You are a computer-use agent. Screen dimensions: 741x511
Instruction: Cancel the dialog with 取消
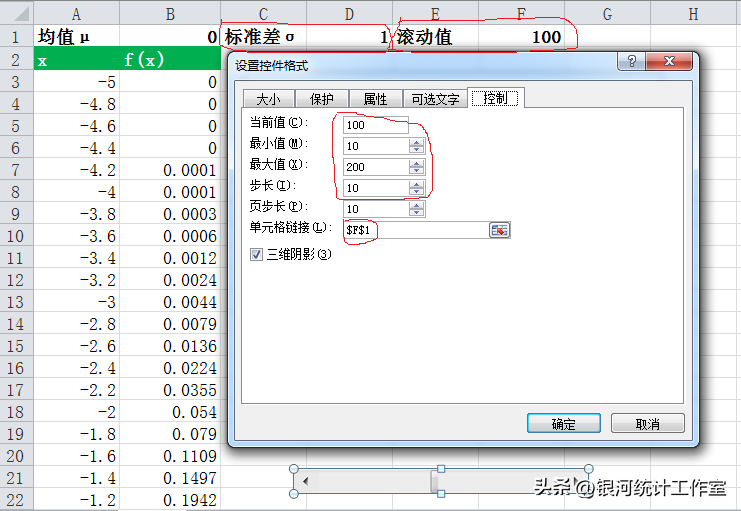pos(647,424)
